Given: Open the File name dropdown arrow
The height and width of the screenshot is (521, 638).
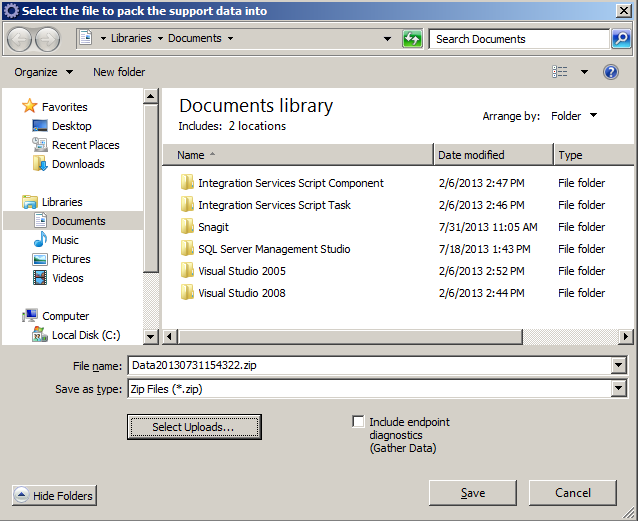Looking at the screenshot, I should click(618, 366).
